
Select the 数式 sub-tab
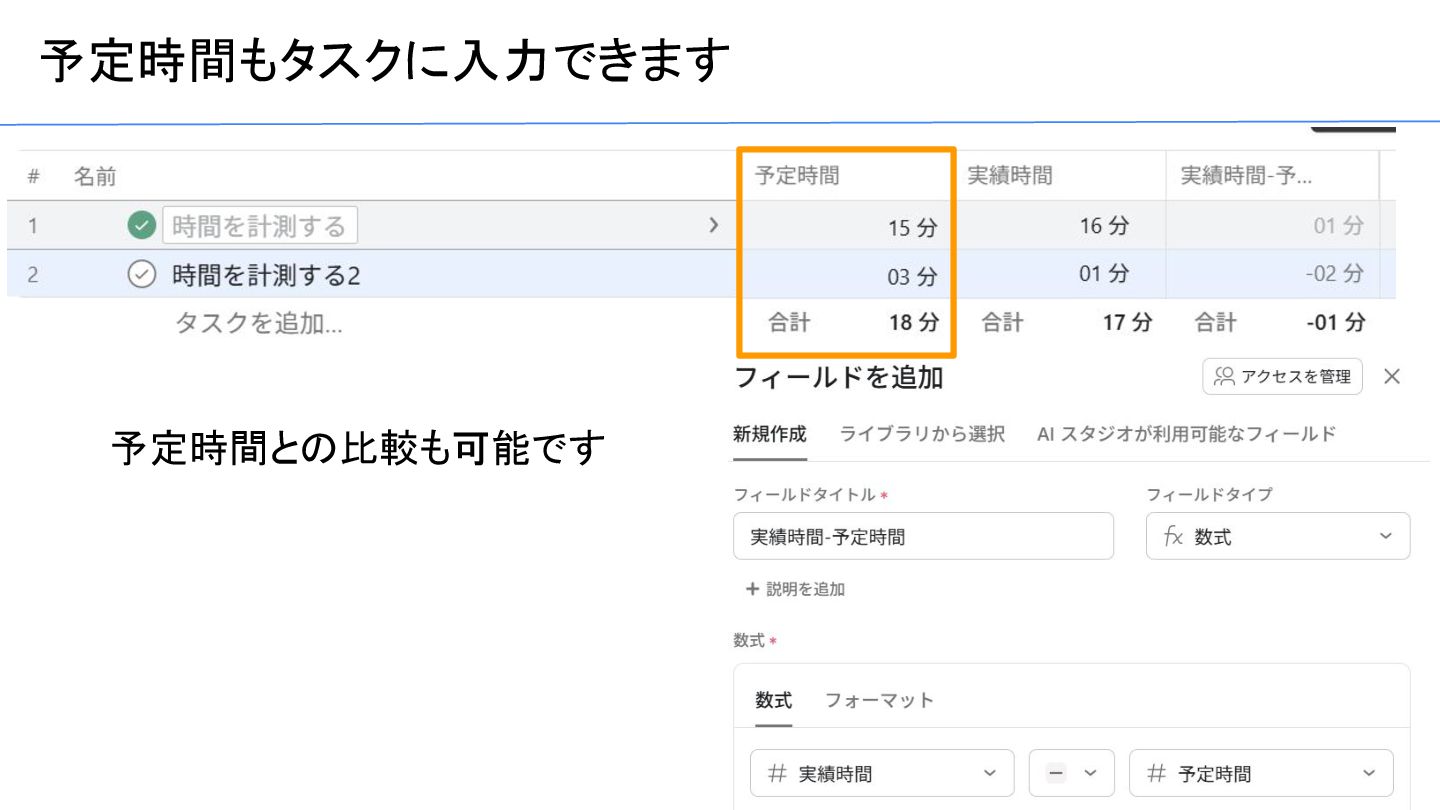tap(773, 700)
